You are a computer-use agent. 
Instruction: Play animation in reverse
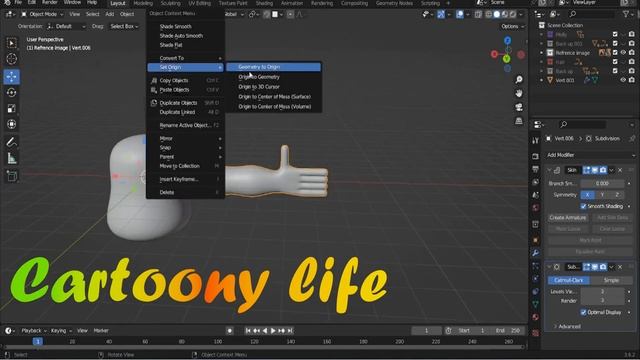tap(265, 331)
